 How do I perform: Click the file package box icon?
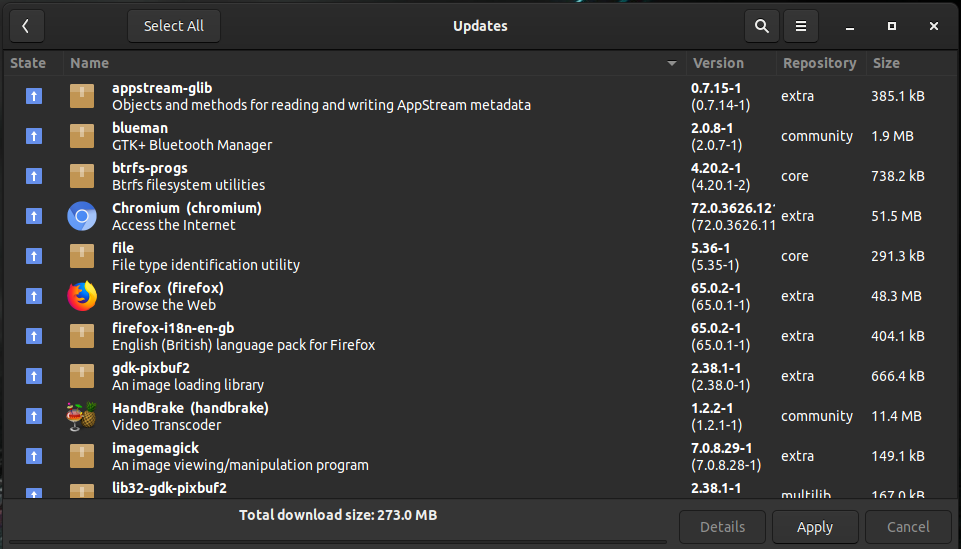coord(82,256)
